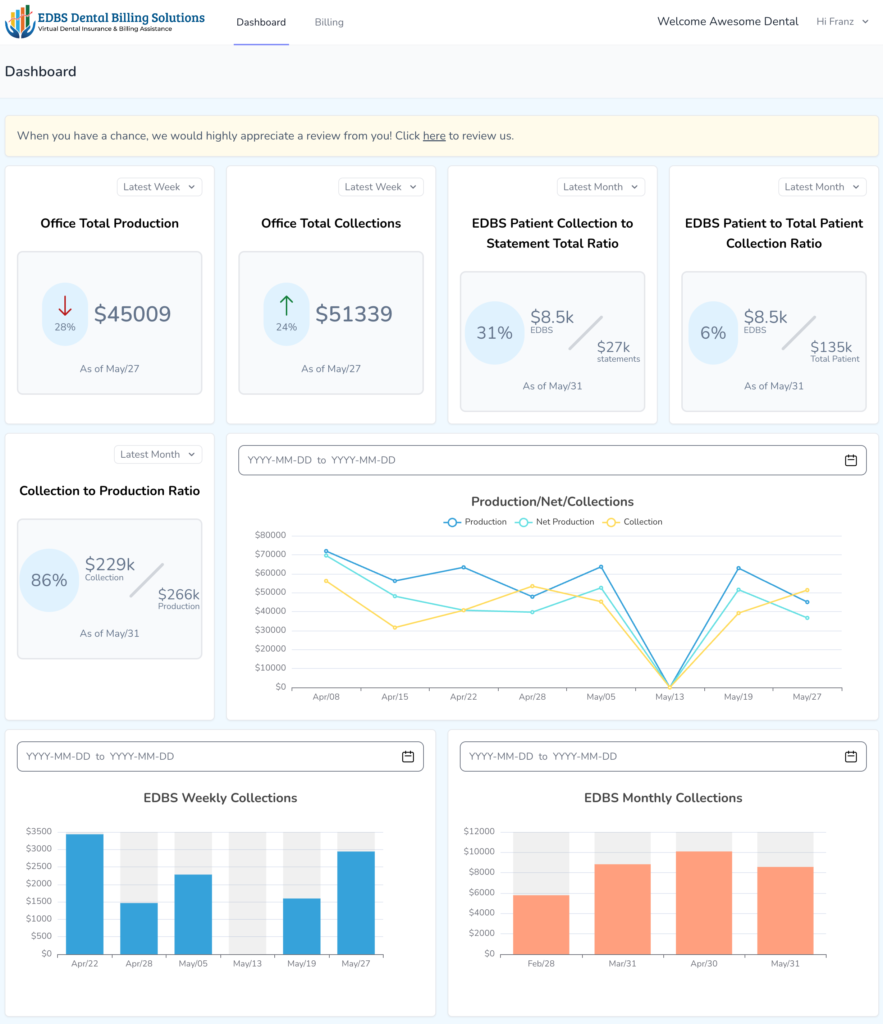Click 'Welcome Awesome Dental' text

point(728,22)
